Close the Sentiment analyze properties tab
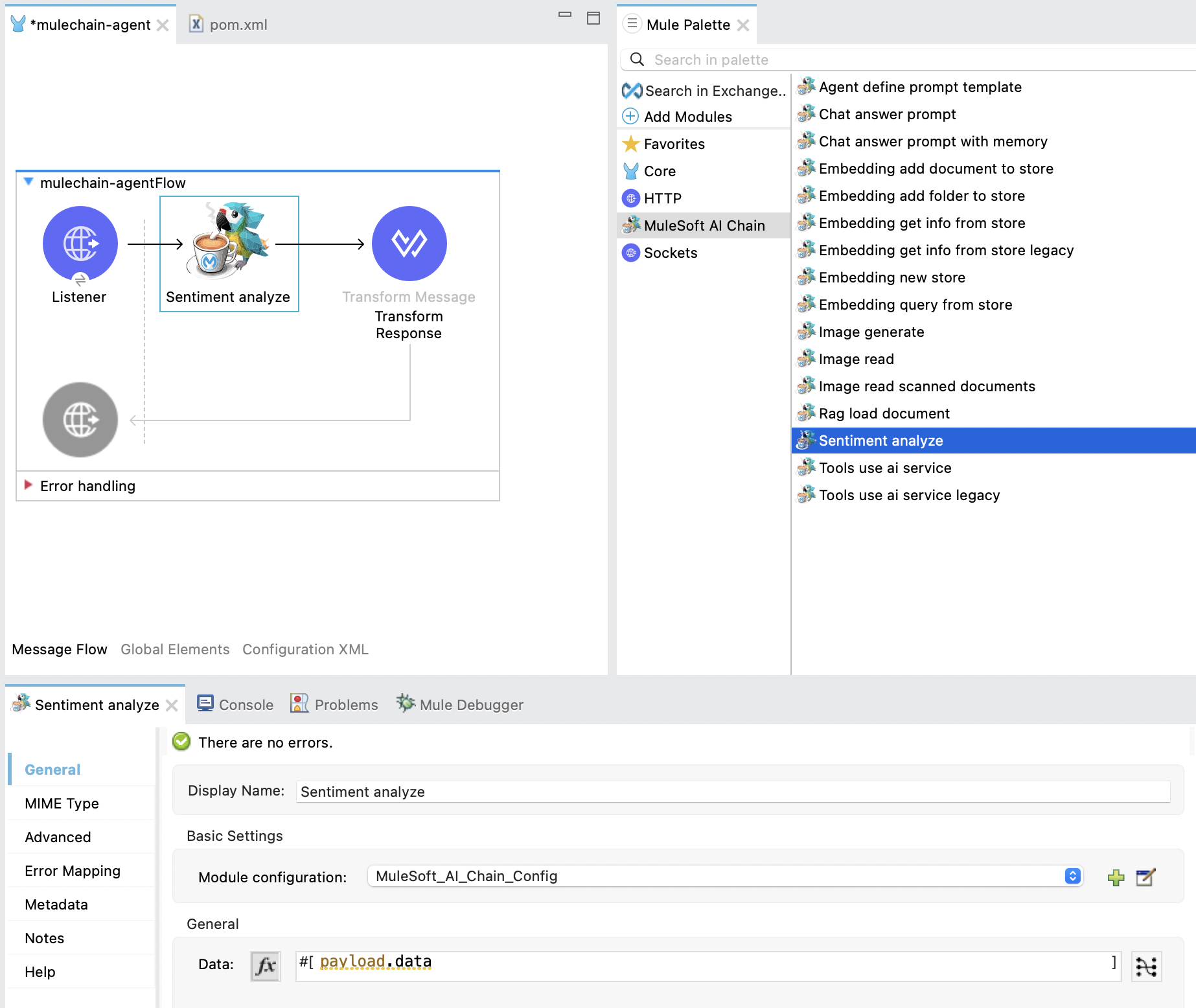The width and height of the screenshot is (1196, 1008). pyautogui.click(x=172, y=705)
